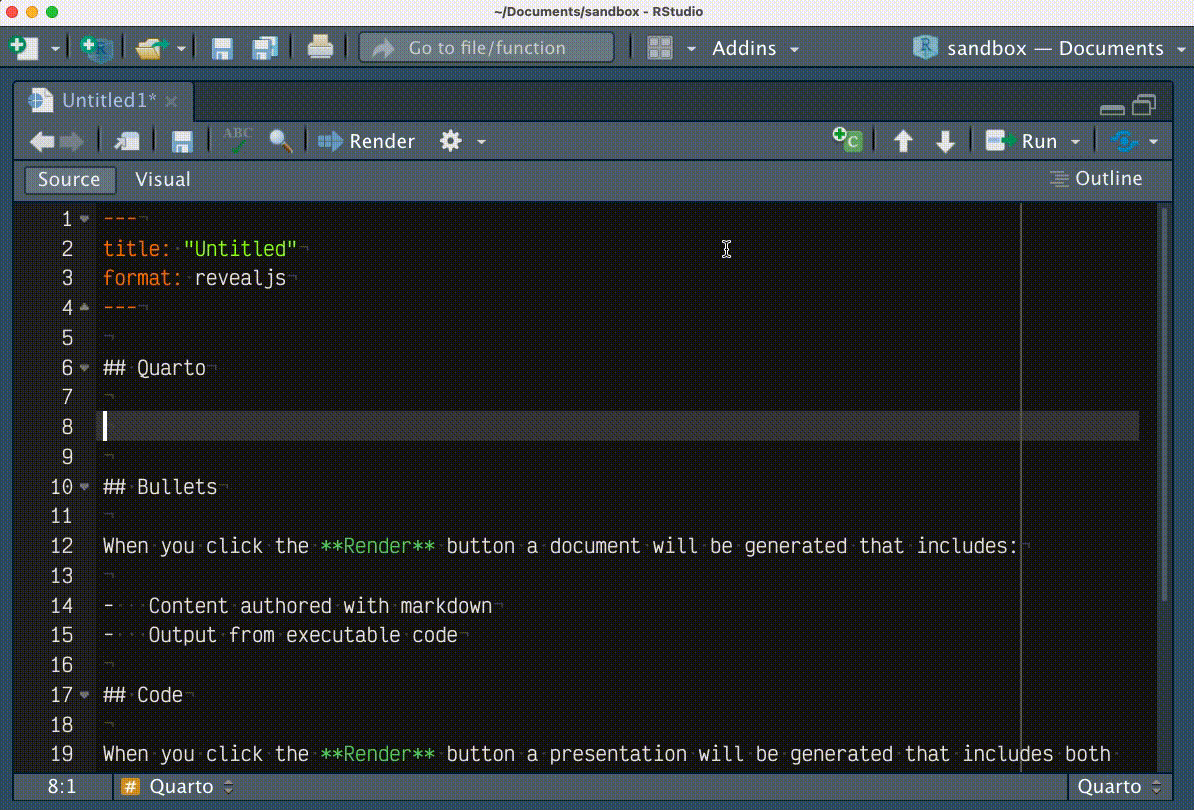Toggle the document Outline panel
1194x810 pixels.
coord(1096,178)
